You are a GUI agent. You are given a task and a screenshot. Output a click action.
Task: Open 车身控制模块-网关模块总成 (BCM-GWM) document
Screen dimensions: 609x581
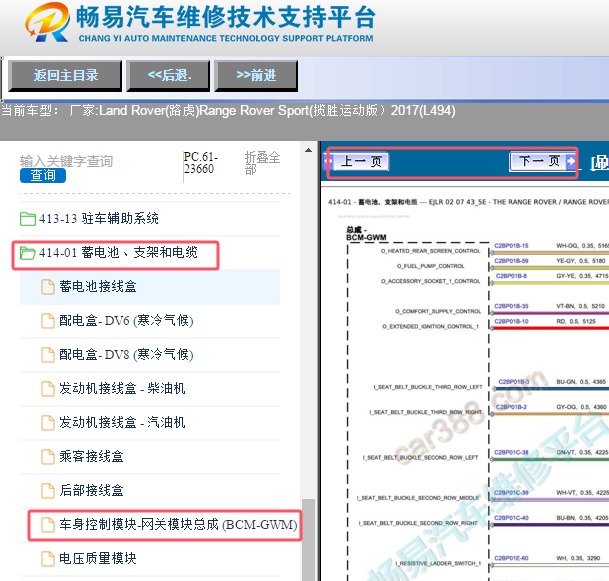tap(178, 525)
